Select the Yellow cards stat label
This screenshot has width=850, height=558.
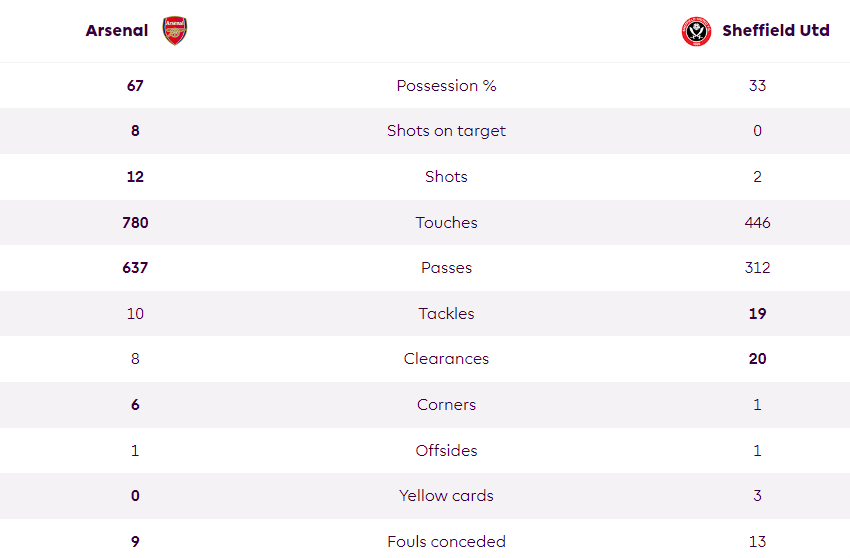[x=446, y=496]
